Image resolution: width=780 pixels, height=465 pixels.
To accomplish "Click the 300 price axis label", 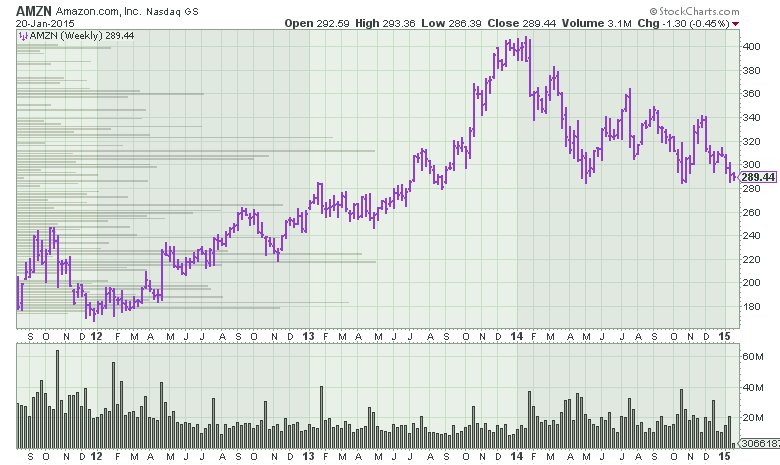I will (x=751, y=165).
